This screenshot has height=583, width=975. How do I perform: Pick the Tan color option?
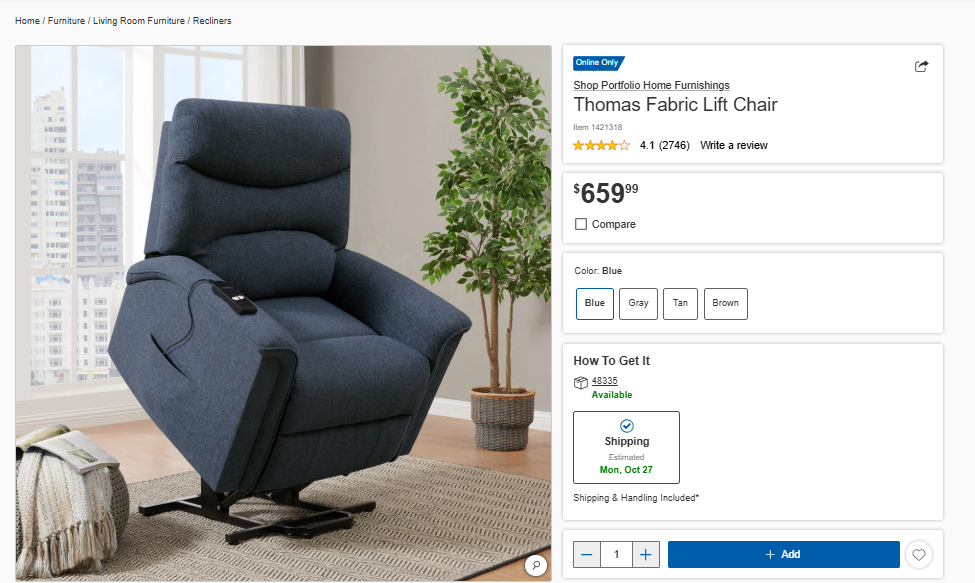click(x=680, y=303)
